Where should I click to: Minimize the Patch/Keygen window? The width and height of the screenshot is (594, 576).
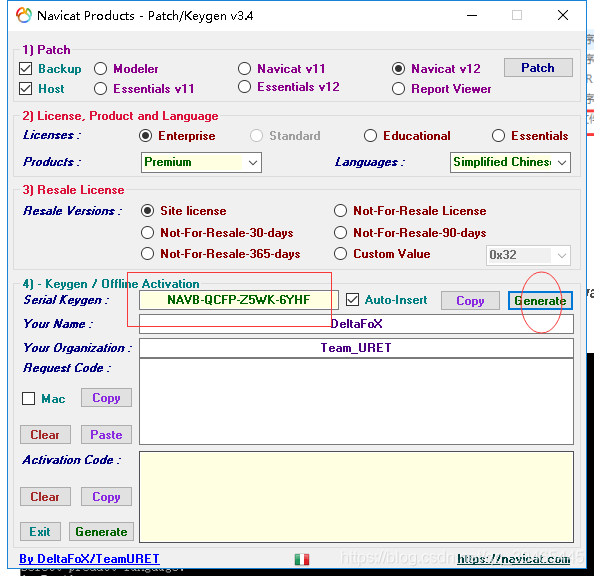coord(472,16)
